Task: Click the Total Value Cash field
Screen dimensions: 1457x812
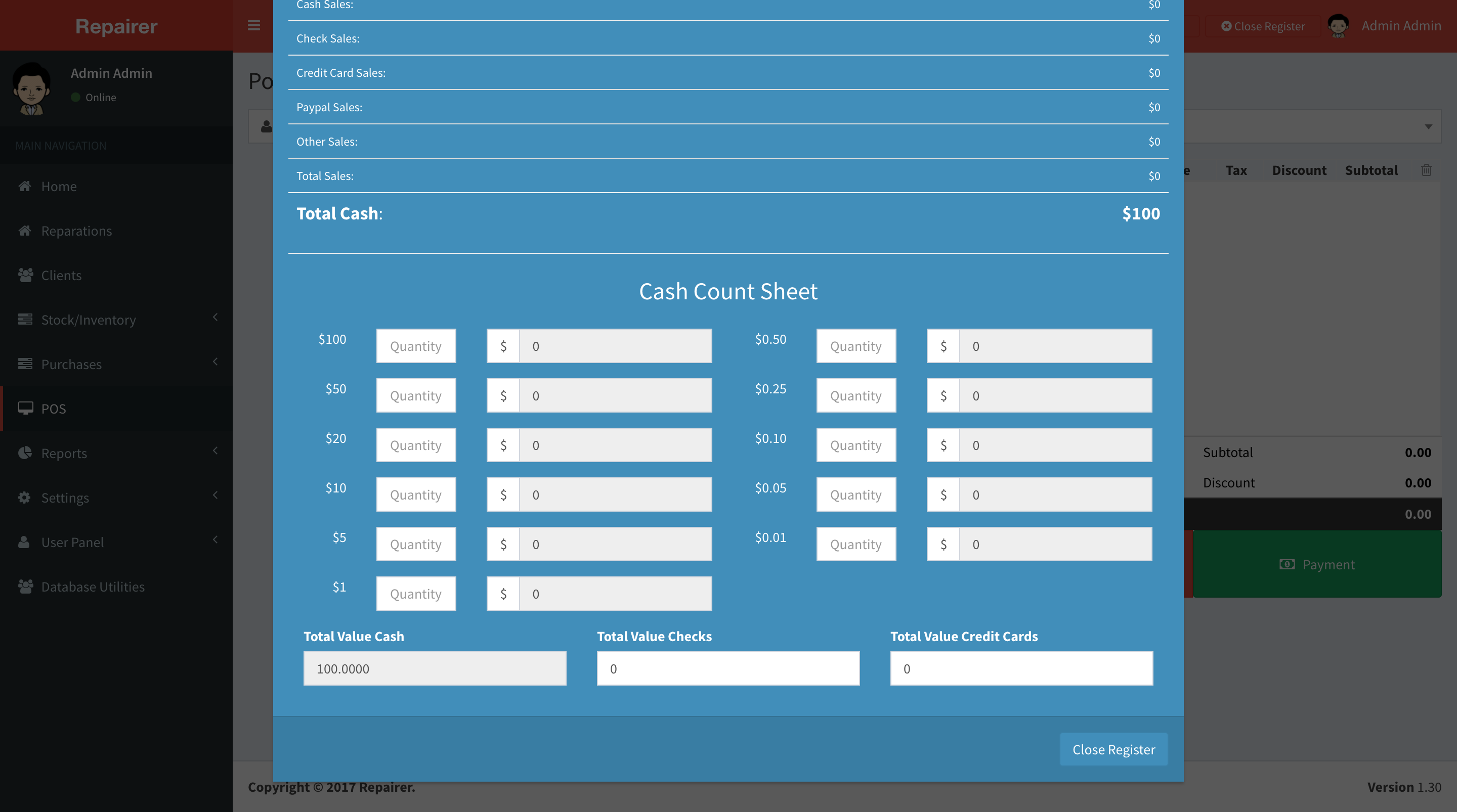Action: (435, 668)
